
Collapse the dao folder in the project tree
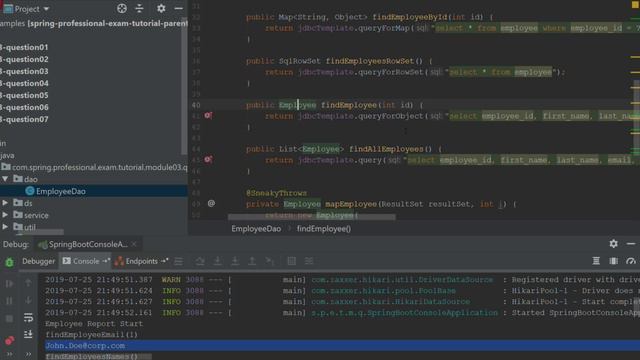click(5, 179)
